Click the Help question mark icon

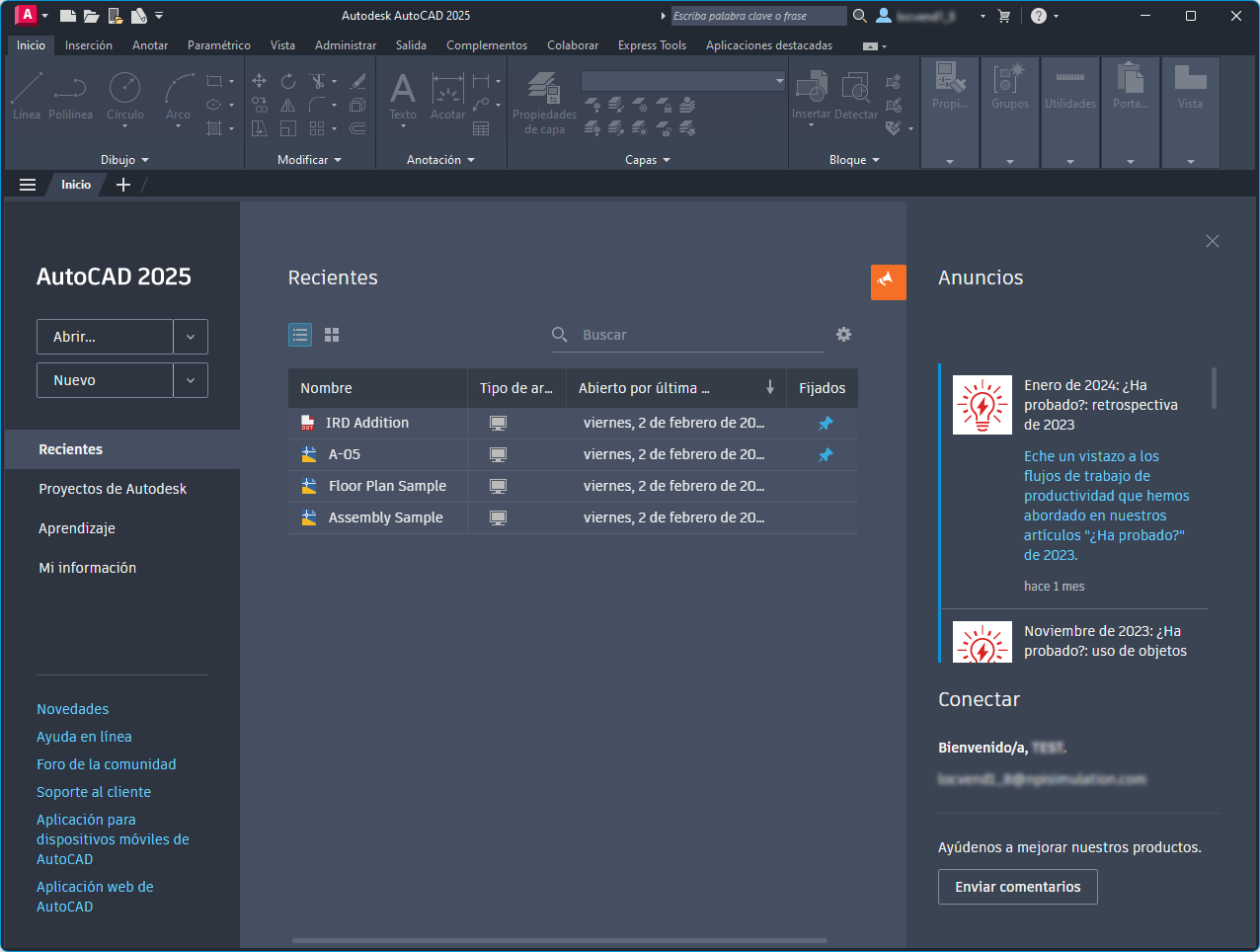[x=1039, y=16]
